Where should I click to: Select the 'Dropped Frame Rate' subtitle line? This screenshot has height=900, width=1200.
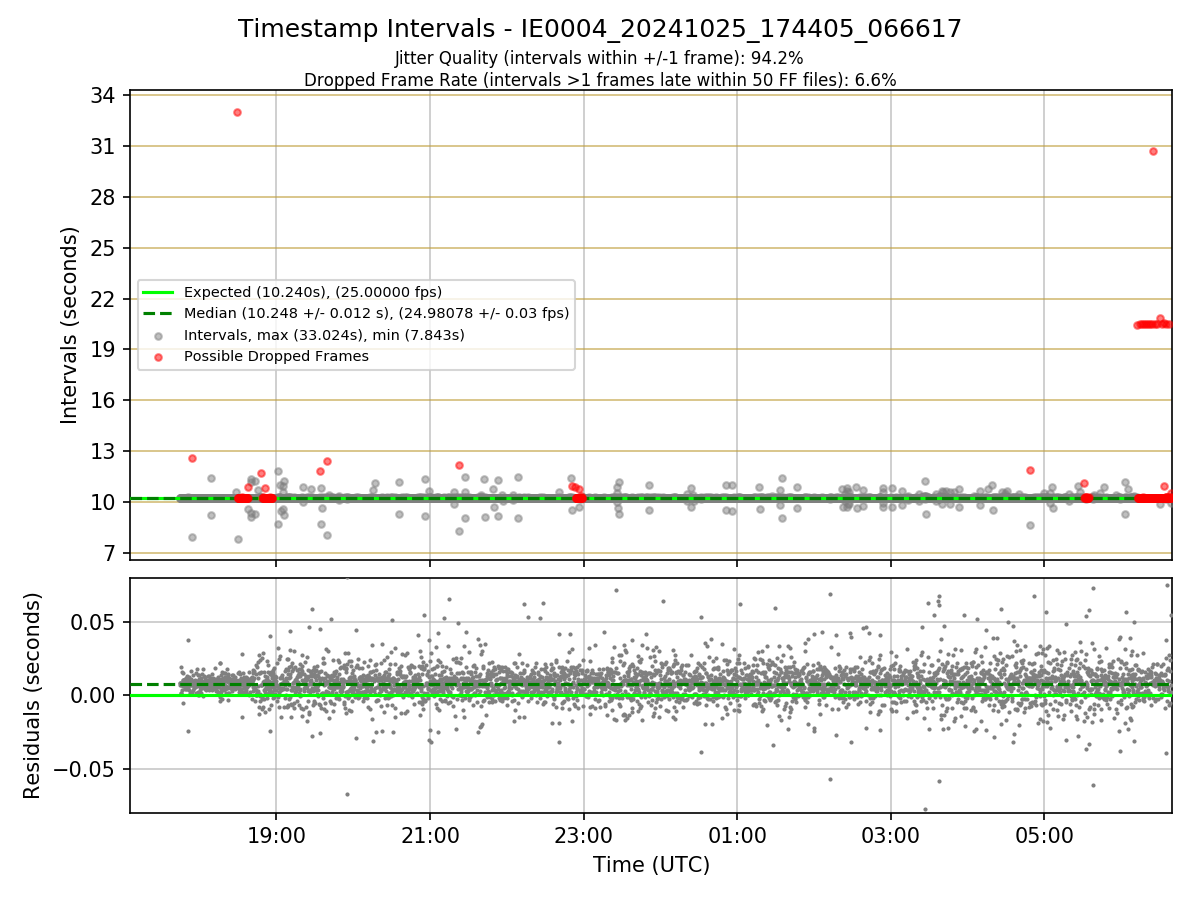pos(599,79)
